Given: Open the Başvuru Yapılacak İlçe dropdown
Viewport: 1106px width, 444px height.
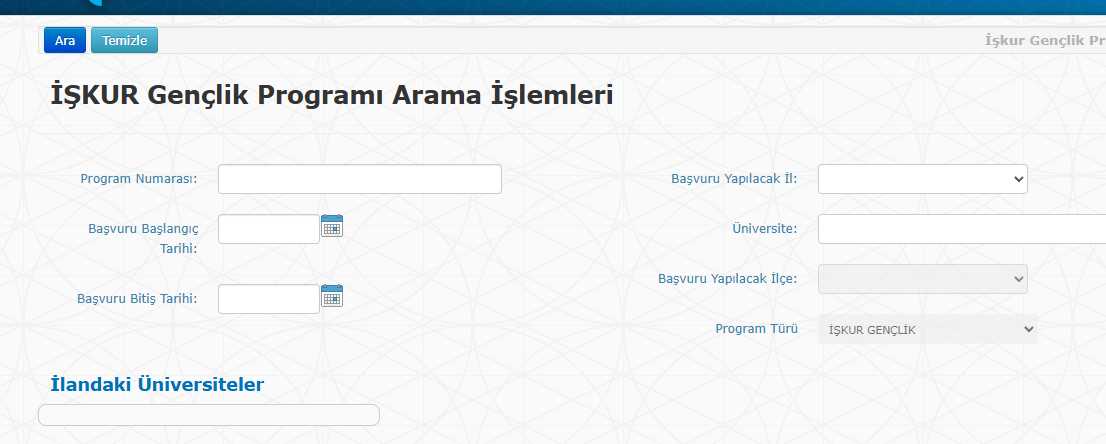Looking at the screenshot, I should coord(922,278).
